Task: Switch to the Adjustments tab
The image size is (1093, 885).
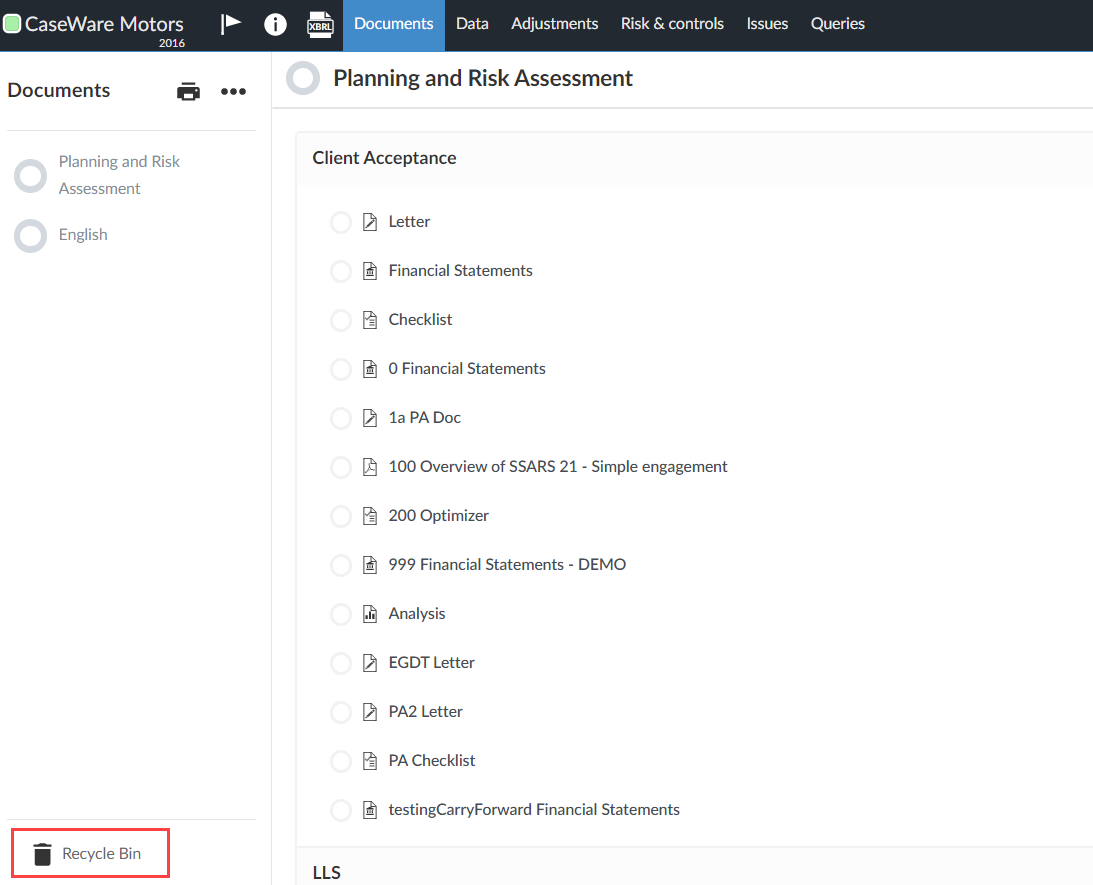Action: click(x=554, y=24)
